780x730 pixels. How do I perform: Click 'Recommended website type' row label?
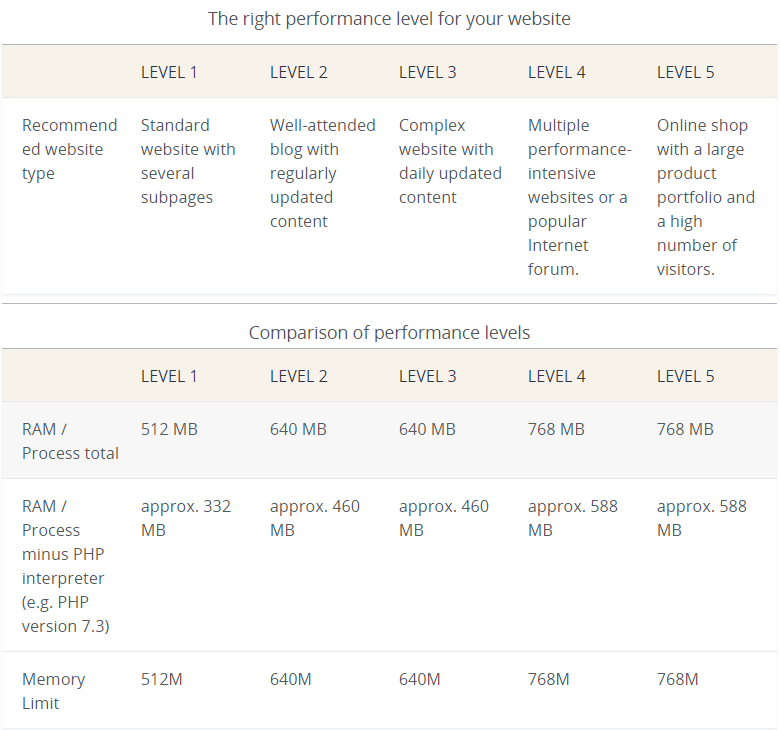point(70,149)
